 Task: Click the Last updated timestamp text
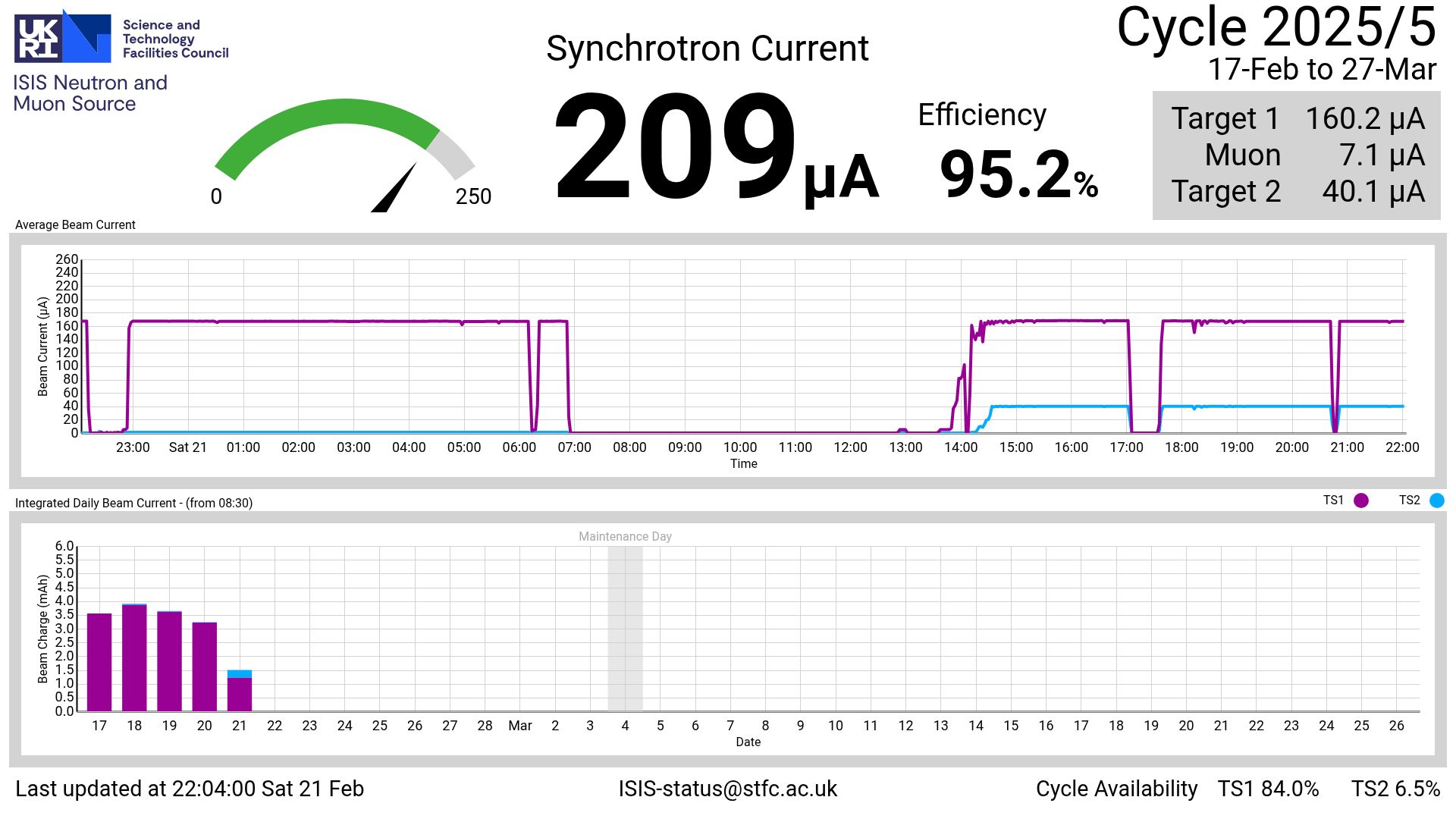tap(190, 789)
